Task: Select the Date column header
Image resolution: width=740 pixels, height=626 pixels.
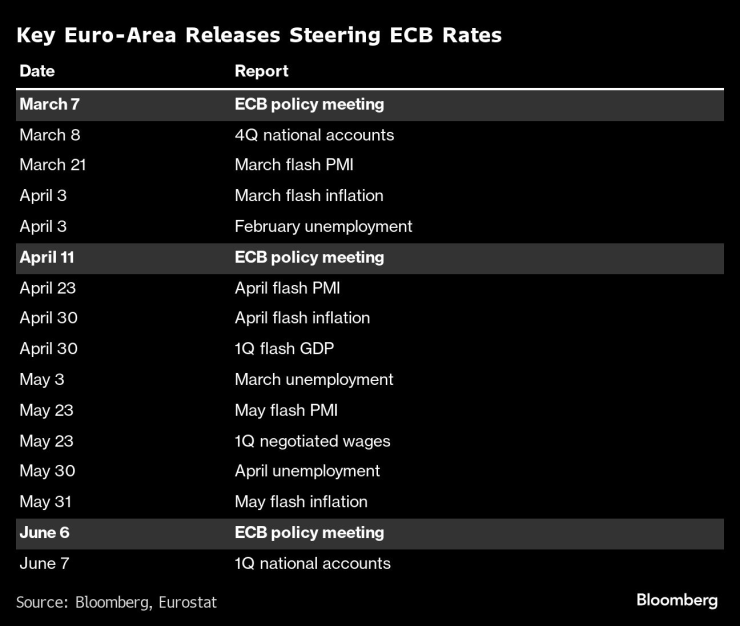Action: (37, 71)
